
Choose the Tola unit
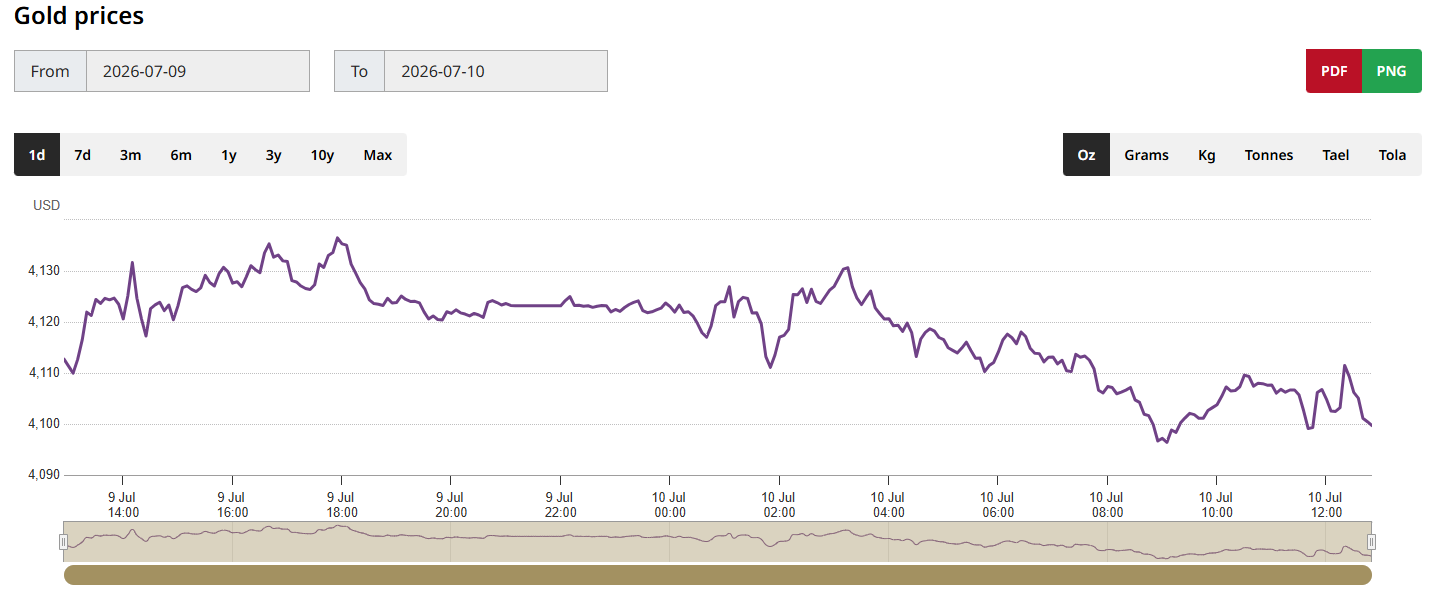click(1393, 155)
